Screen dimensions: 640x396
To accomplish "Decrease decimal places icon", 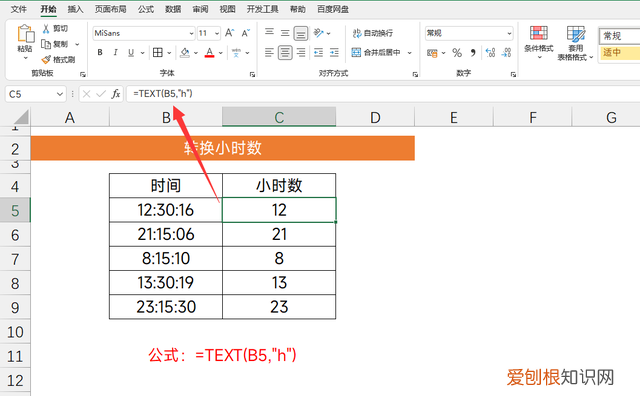I will click(x=506, y=52).
